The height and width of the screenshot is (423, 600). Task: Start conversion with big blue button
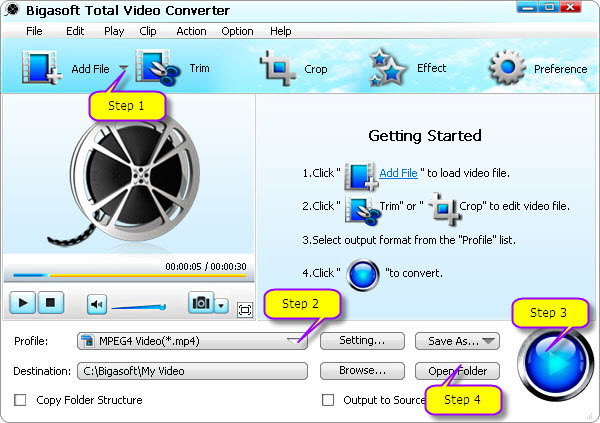(x=555, y=363)
